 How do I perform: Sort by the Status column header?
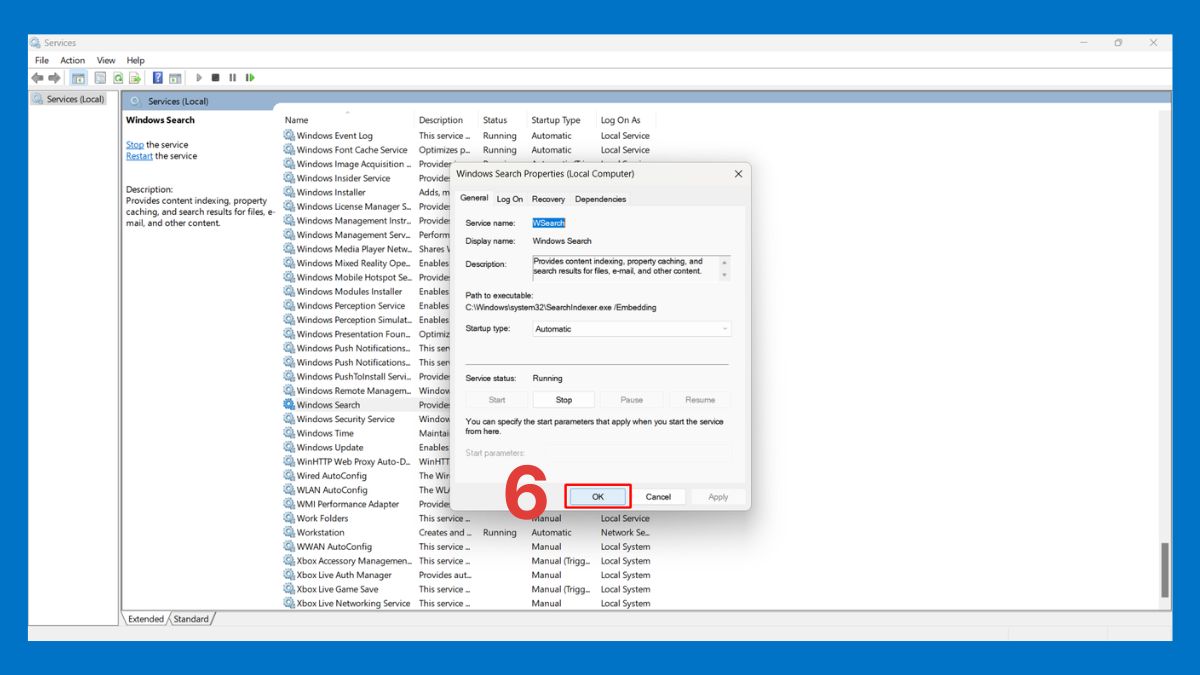(503, 120)
